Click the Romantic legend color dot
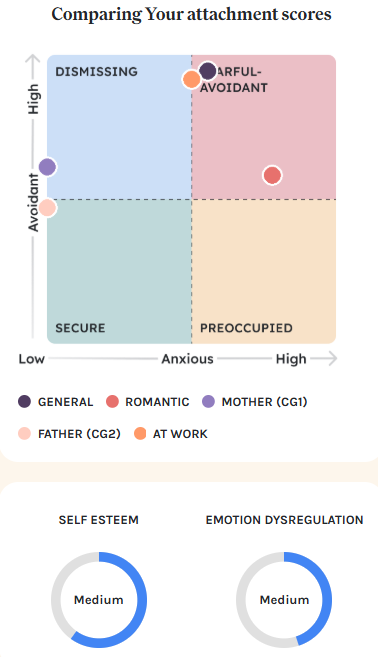Viewport: 378px width, 657px height. (112, 401)
